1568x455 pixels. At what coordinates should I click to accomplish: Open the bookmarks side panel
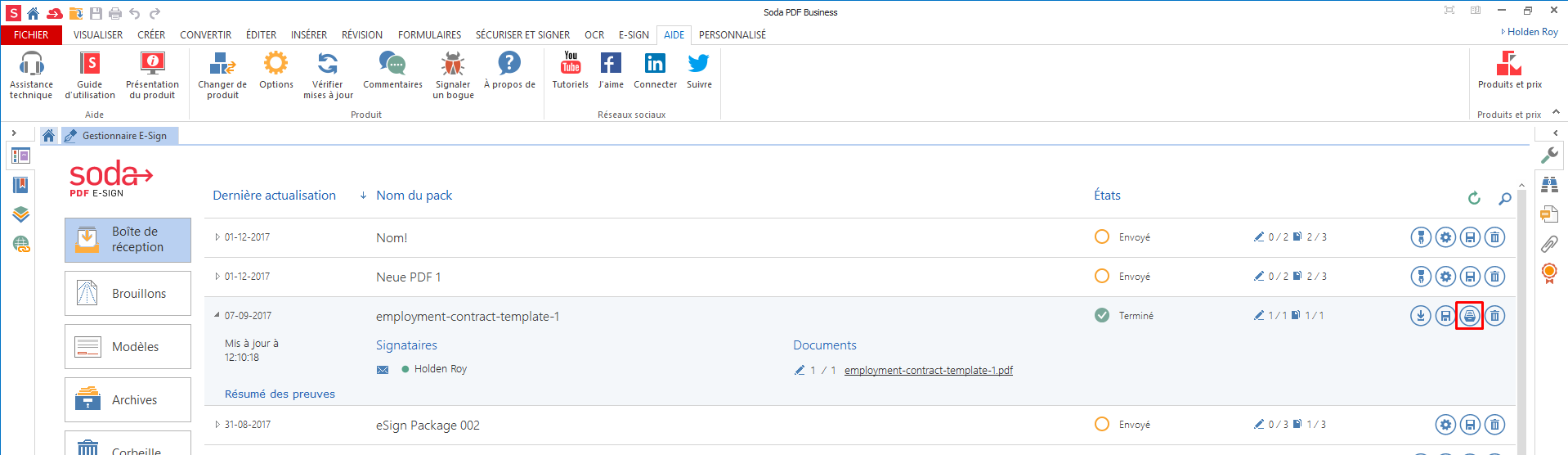click(20, 185)
